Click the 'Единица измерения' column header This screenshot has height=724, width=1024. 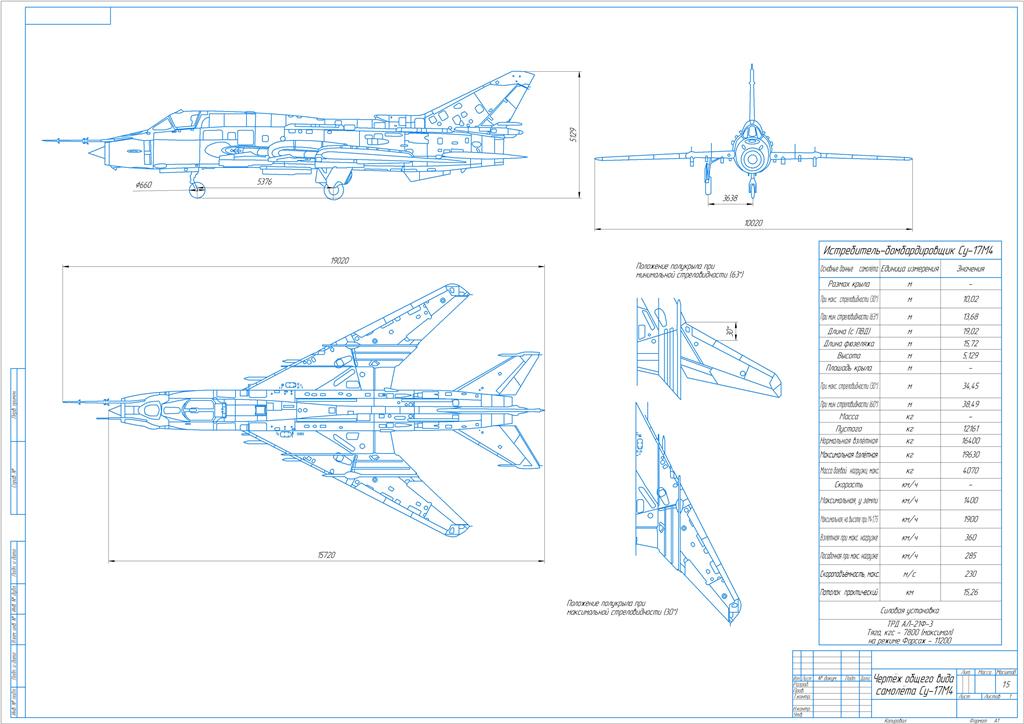[x=910, y=268]
